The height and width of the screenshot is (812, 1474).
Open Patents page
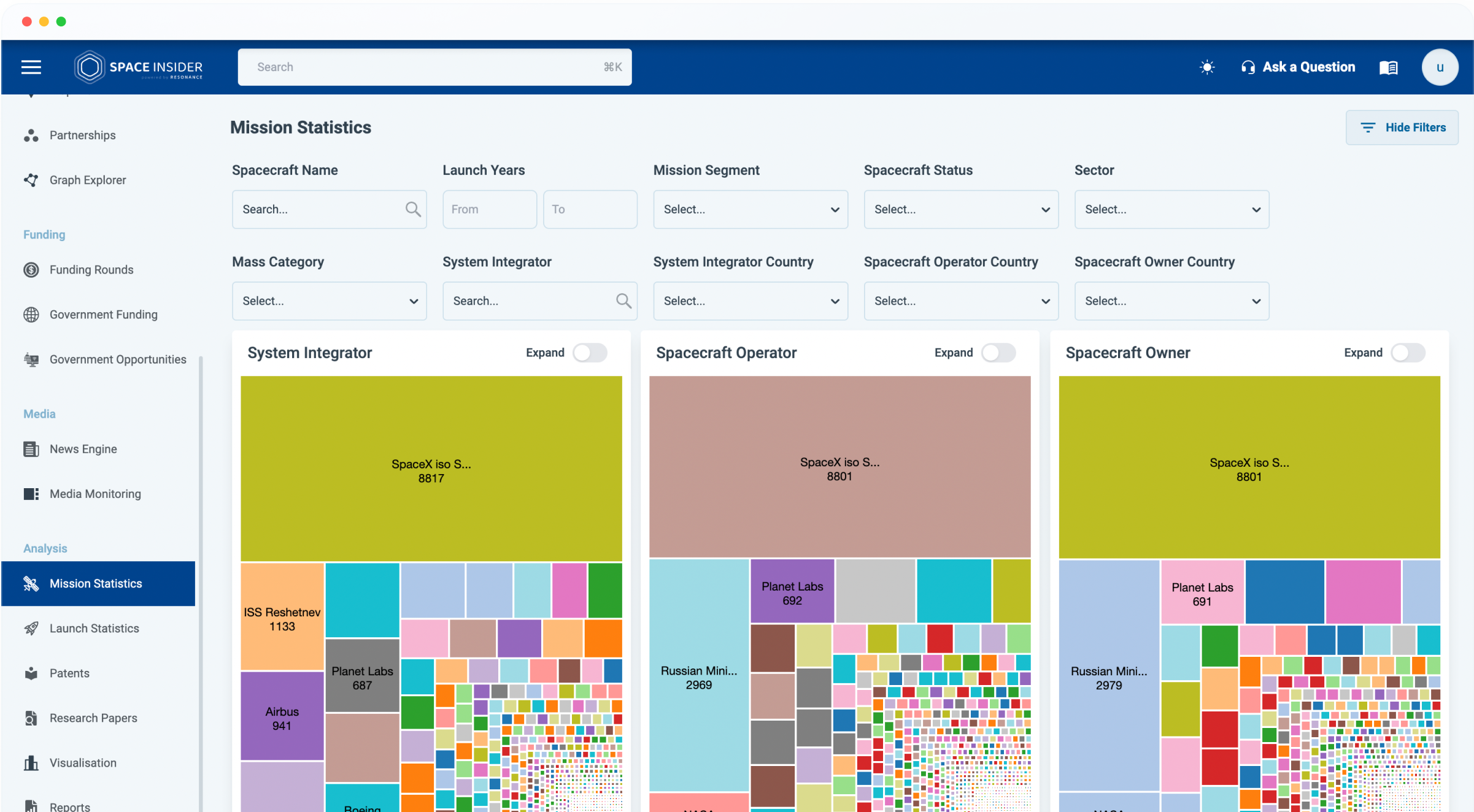[x=98, y=673]
